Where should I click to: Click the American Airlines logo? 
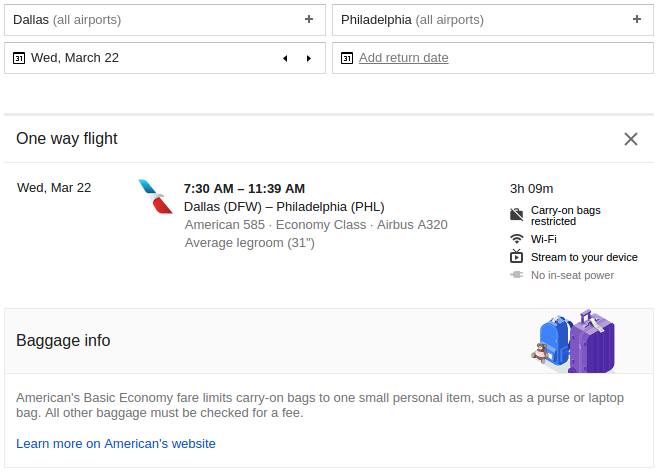click(x=155, y=196)
